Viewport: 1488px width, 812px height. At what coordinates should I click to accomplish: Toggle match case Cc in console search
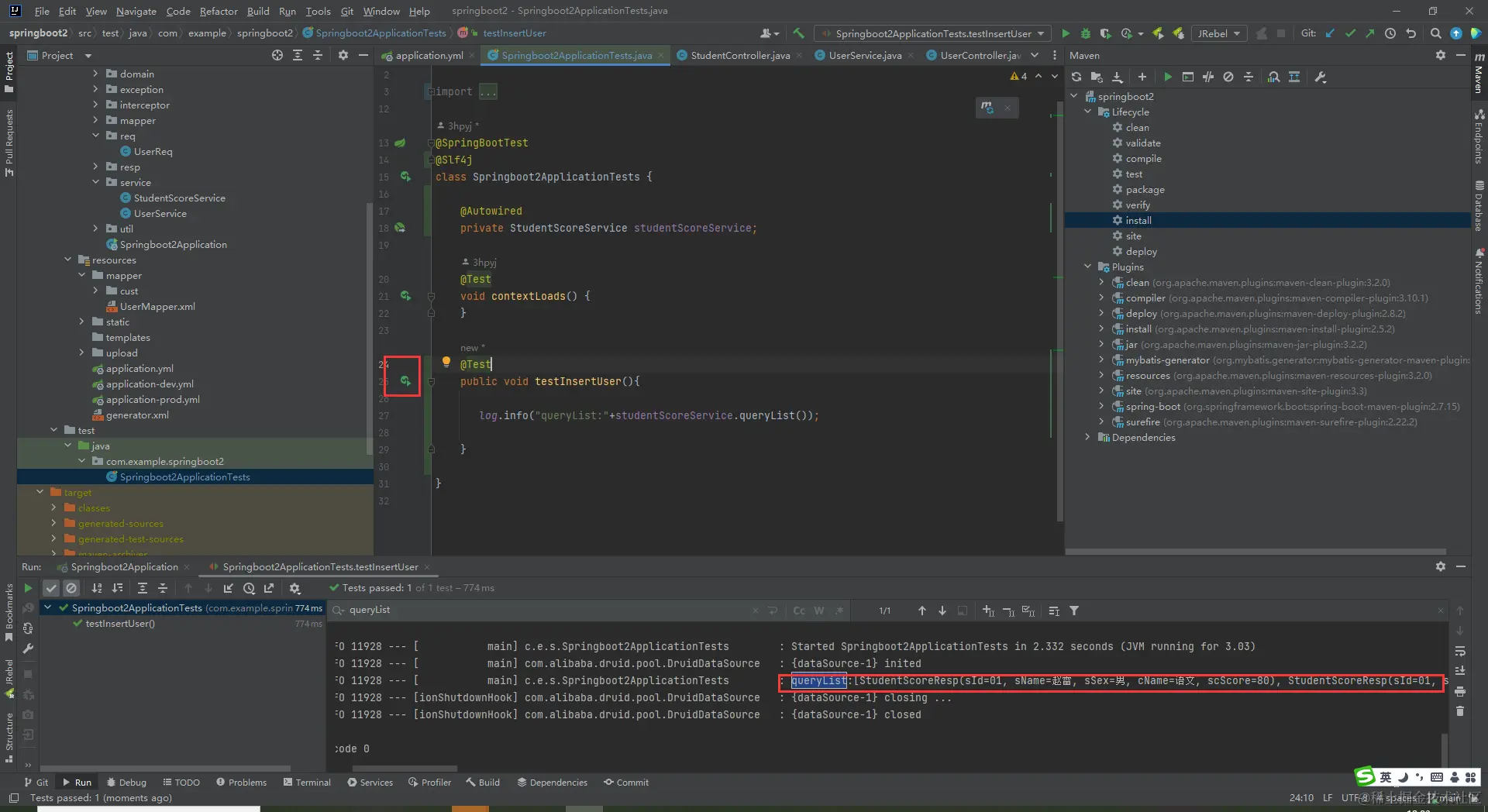tap(799, 611)
